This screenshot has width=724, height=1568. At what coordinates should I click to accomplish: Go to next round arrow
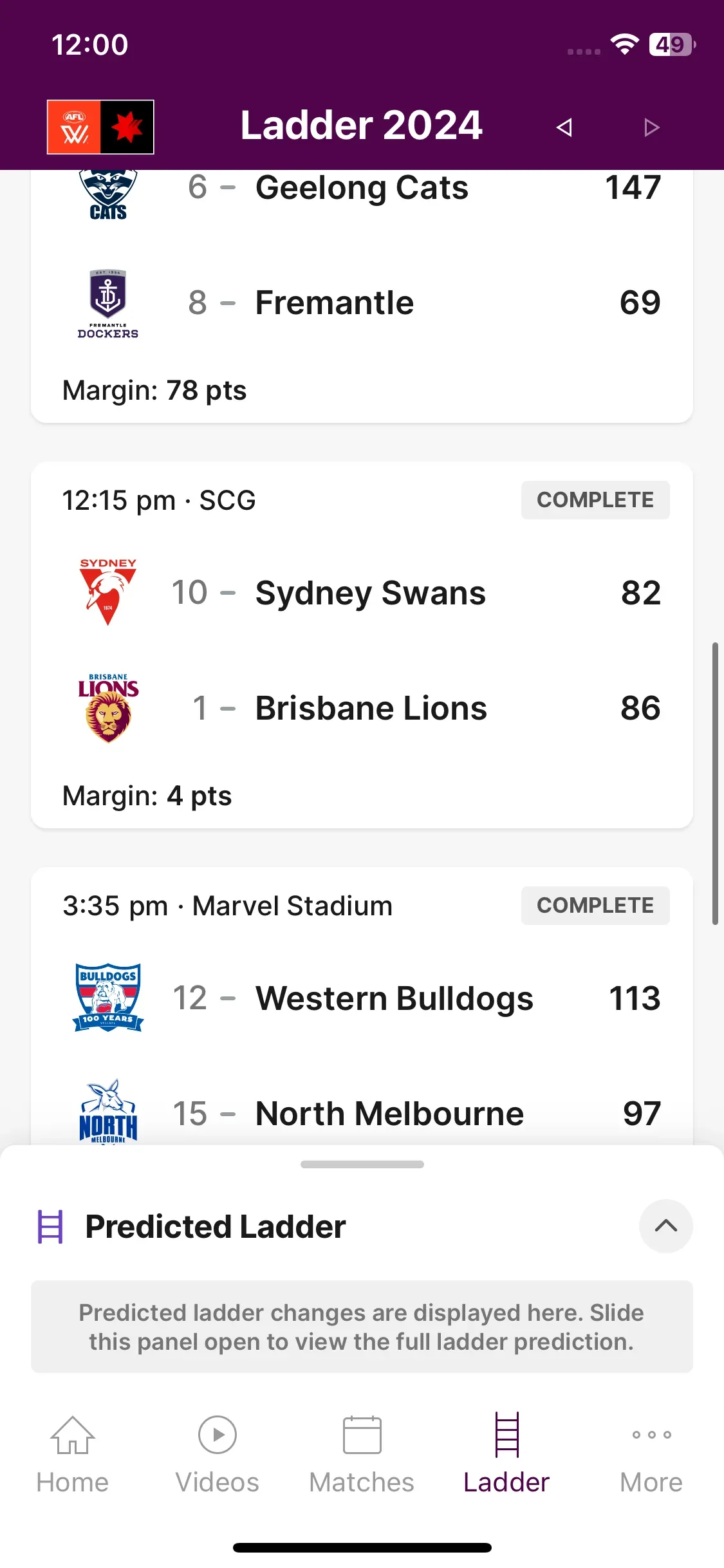[x=651, y=127]
